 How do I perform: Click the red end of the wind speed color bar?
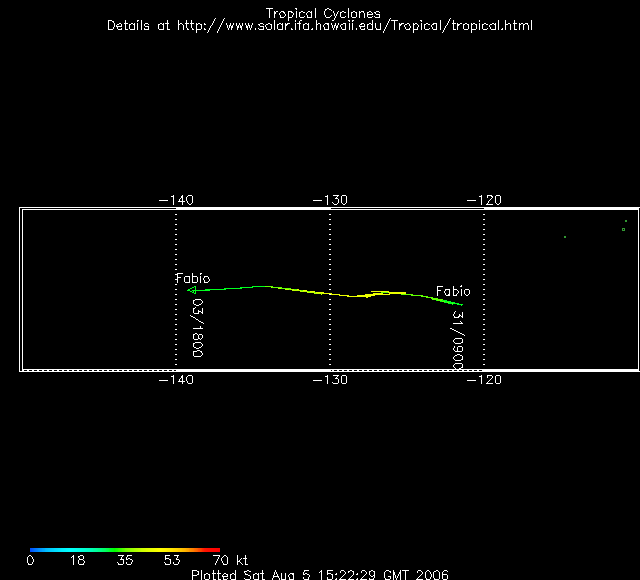[x=214, y=550]
